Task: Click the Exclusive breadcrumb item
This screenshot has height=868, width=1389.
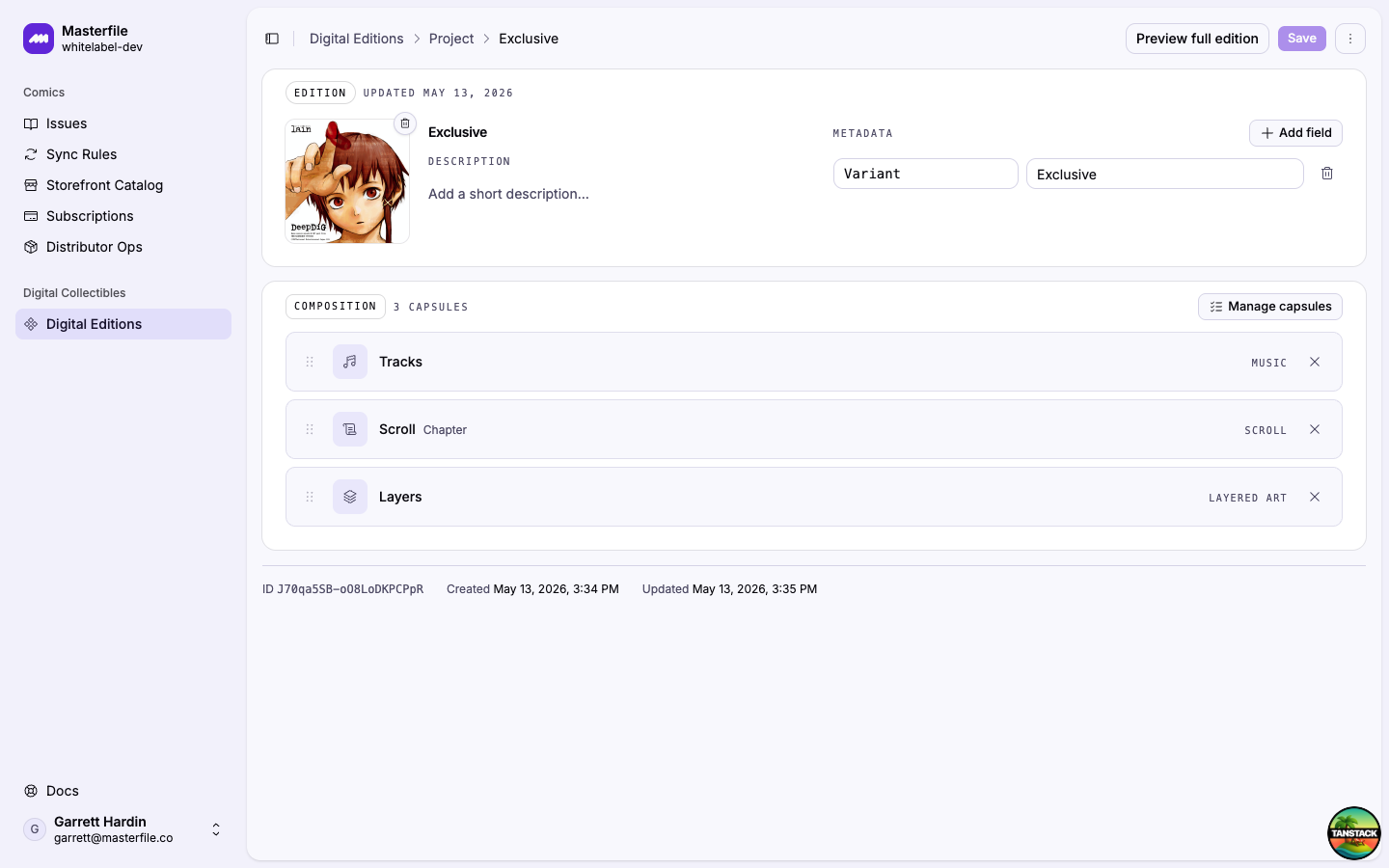Action: click(x=529, y=39)
